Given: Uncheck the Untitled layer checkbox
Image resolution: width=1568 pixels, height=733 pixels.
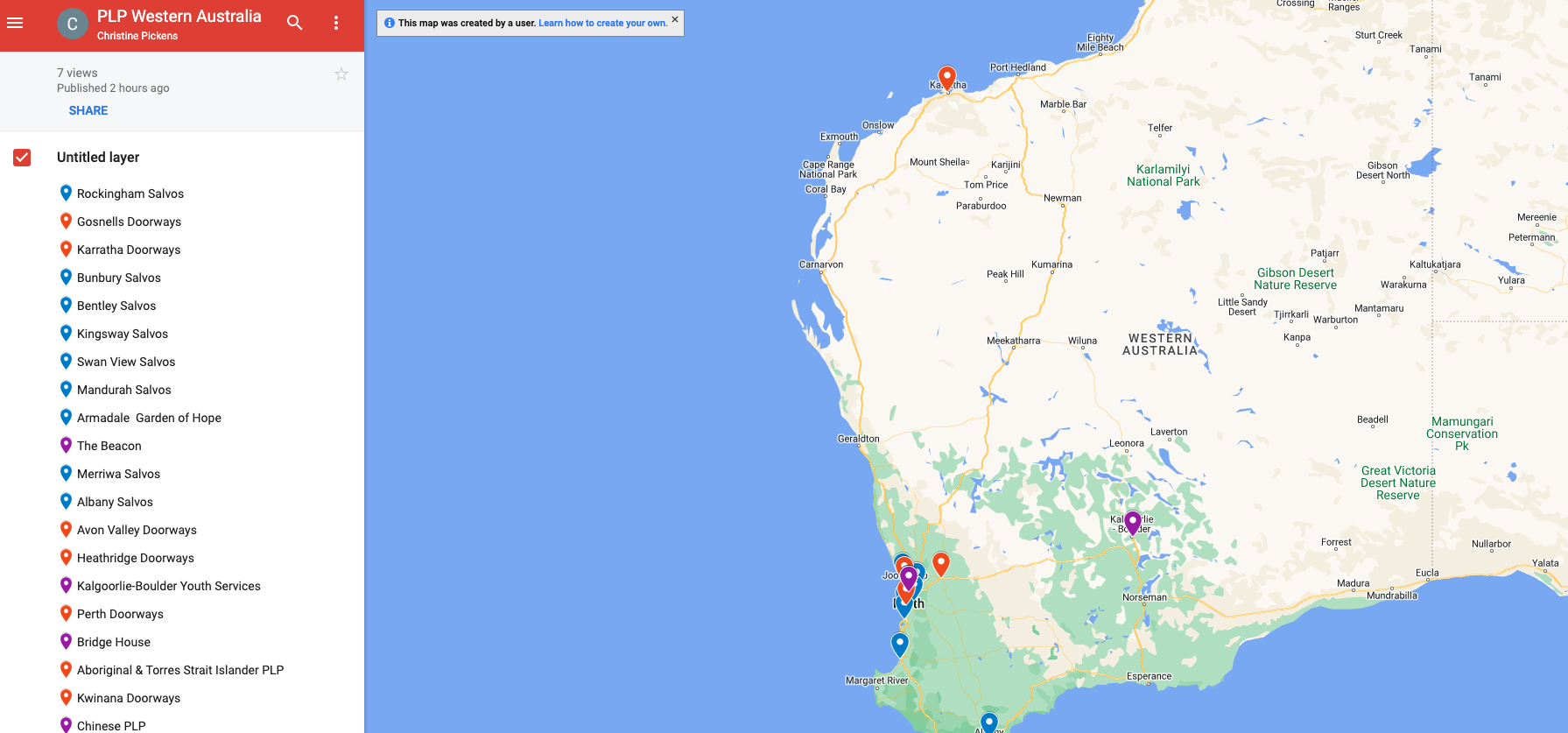Looking at the screenshot, I should click(x=22, y=158).
